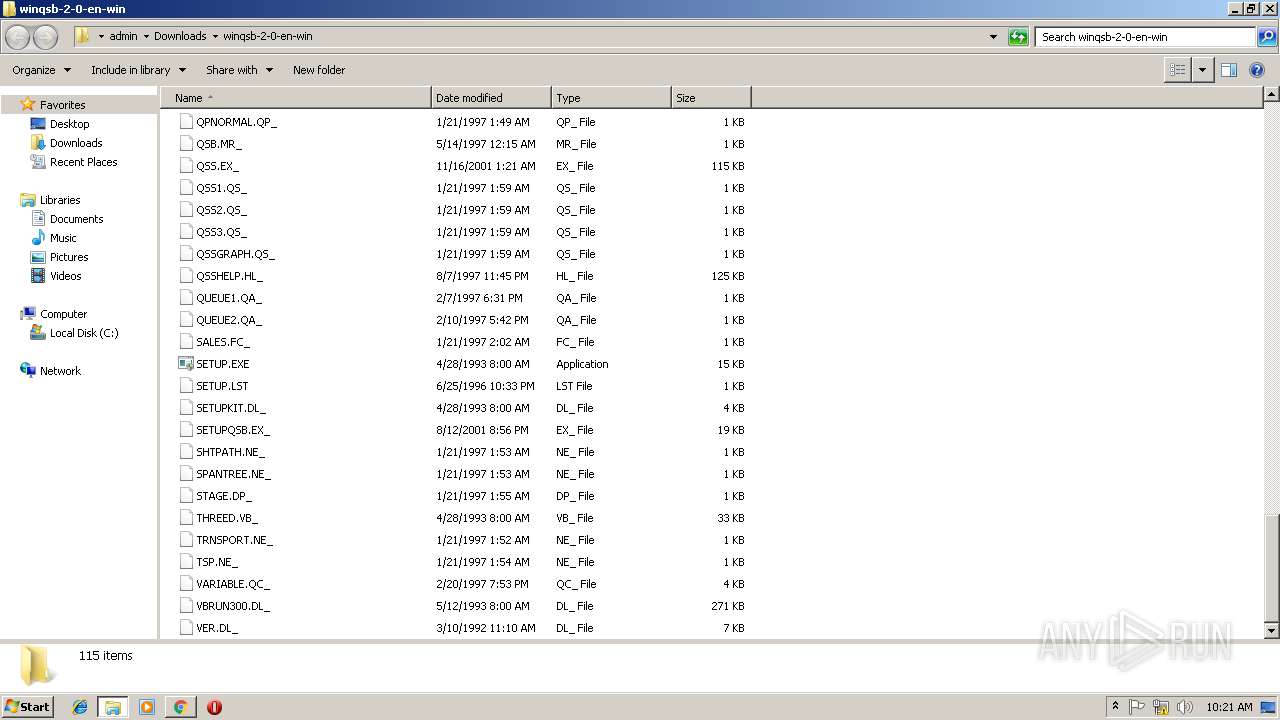Select file SETUPQSB.EX_

pos(233,430)
